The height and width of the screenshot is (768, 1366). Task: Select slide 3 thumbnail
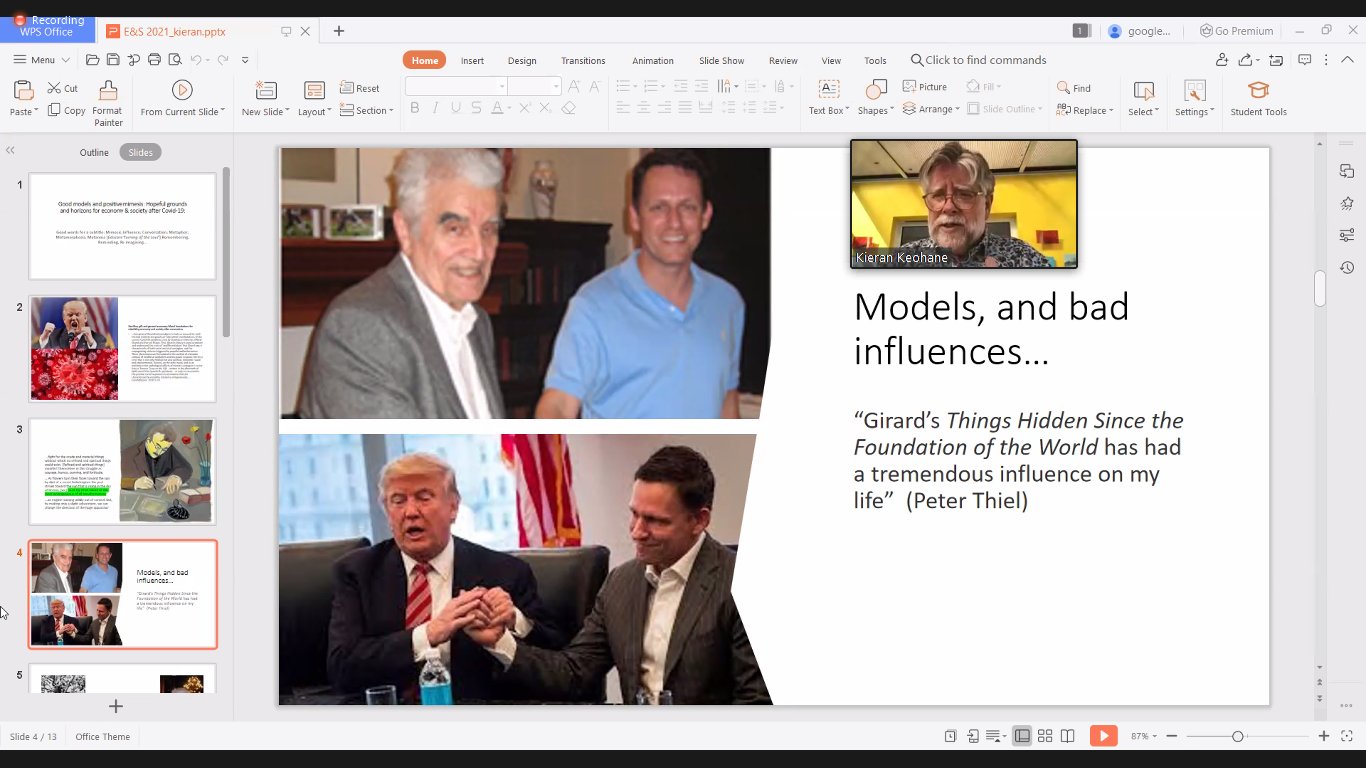pos(122,471)
